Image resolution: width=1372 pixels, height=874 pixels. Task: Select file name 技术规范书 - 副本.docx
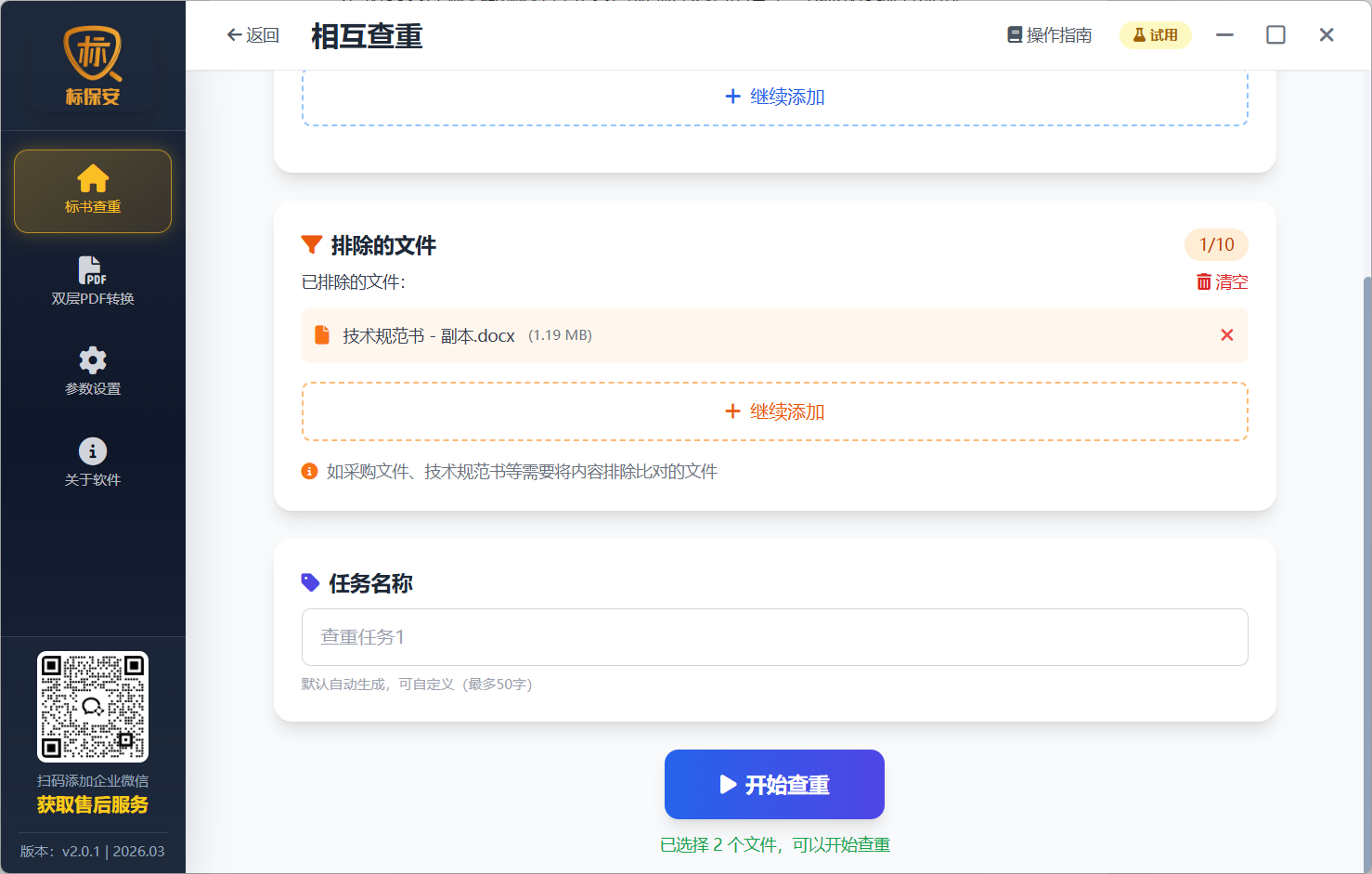coord(429,336)
